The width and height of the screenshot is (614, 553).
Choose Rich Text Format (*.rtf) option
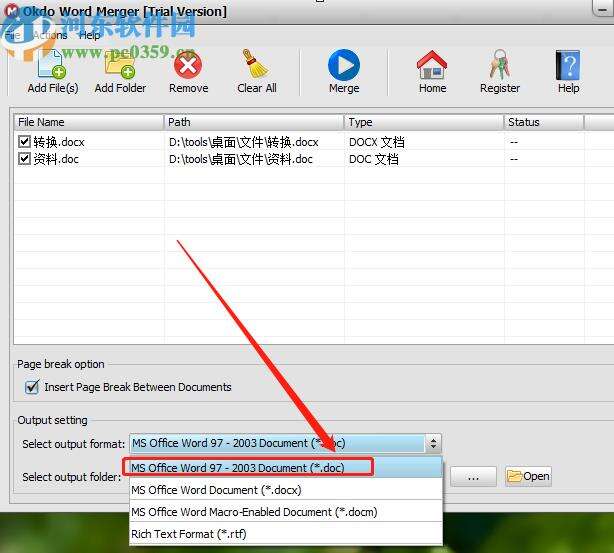point(286,533)
